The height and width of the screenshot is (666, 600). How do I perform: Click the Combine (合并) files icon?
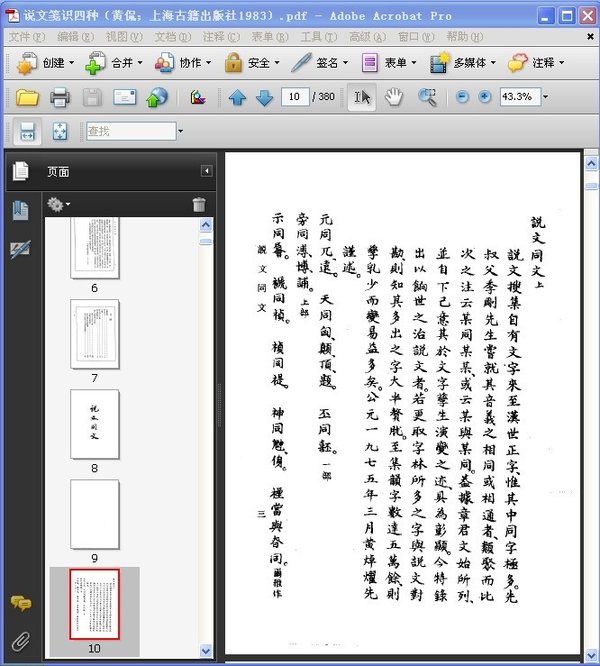(96, 63)
